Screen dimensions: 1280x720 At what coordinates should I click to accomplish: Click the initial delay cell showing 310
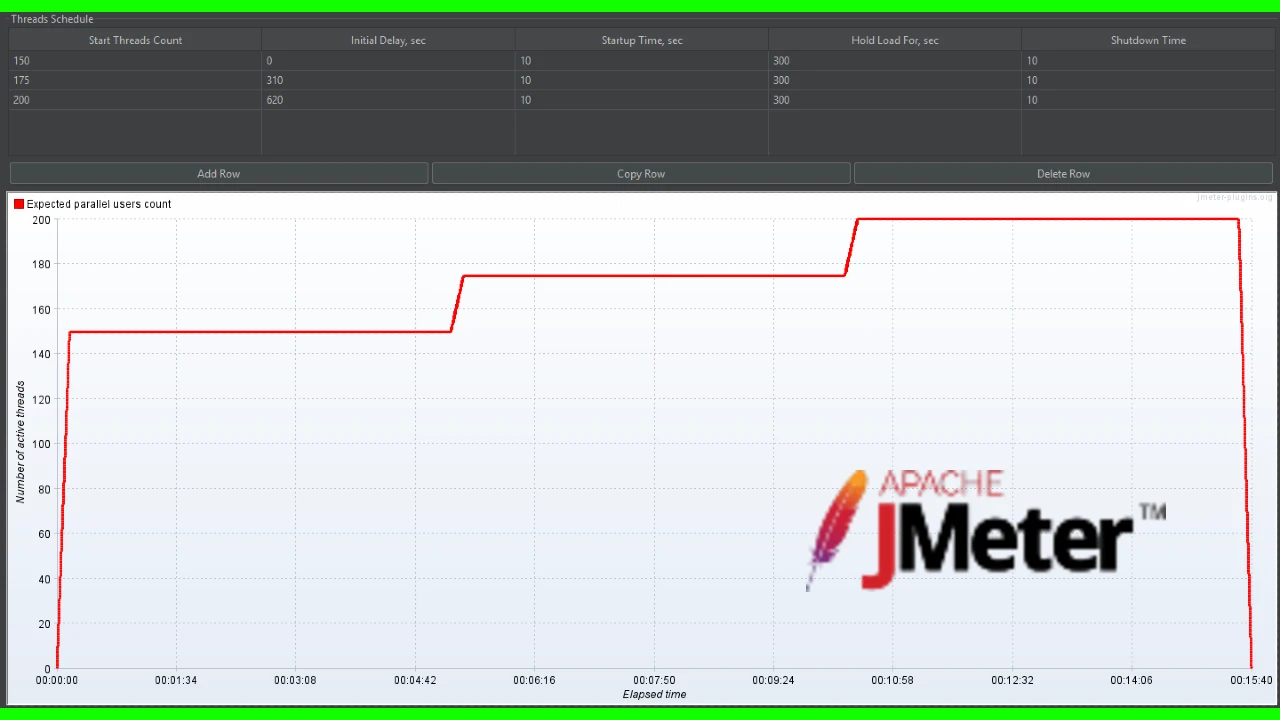tap(388, 80)
